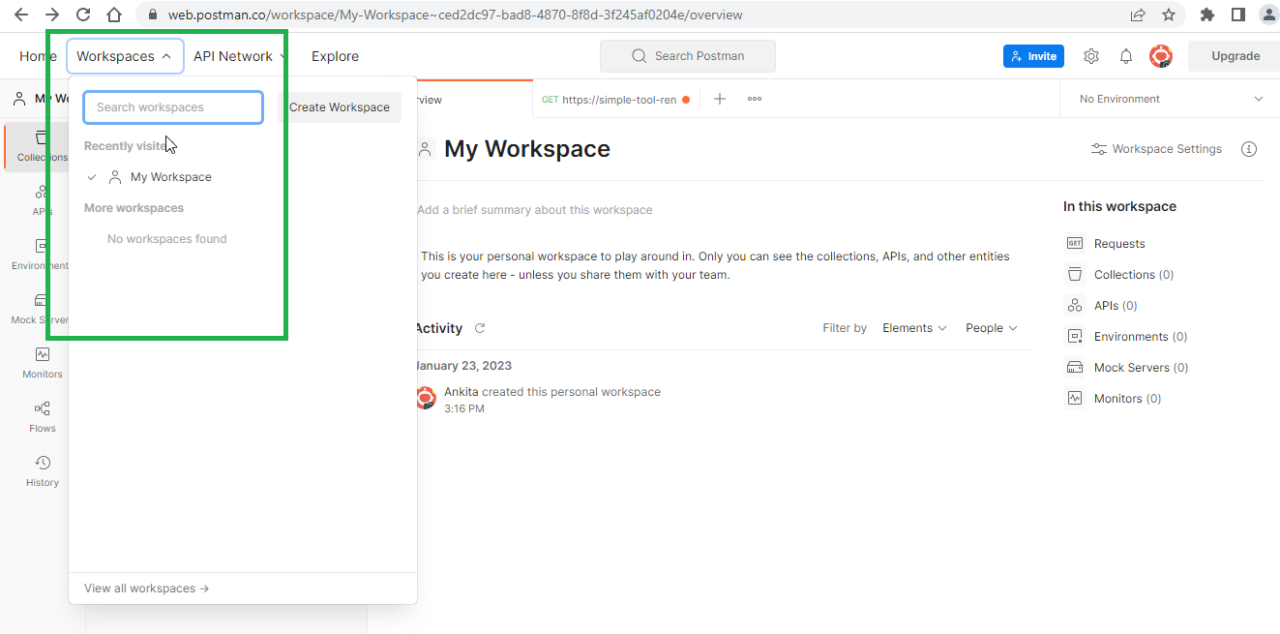The height and width of the screenshot is (634, 1280).
Task: Collapse the Workspaces dropdown menu
Action: (125, 56)
